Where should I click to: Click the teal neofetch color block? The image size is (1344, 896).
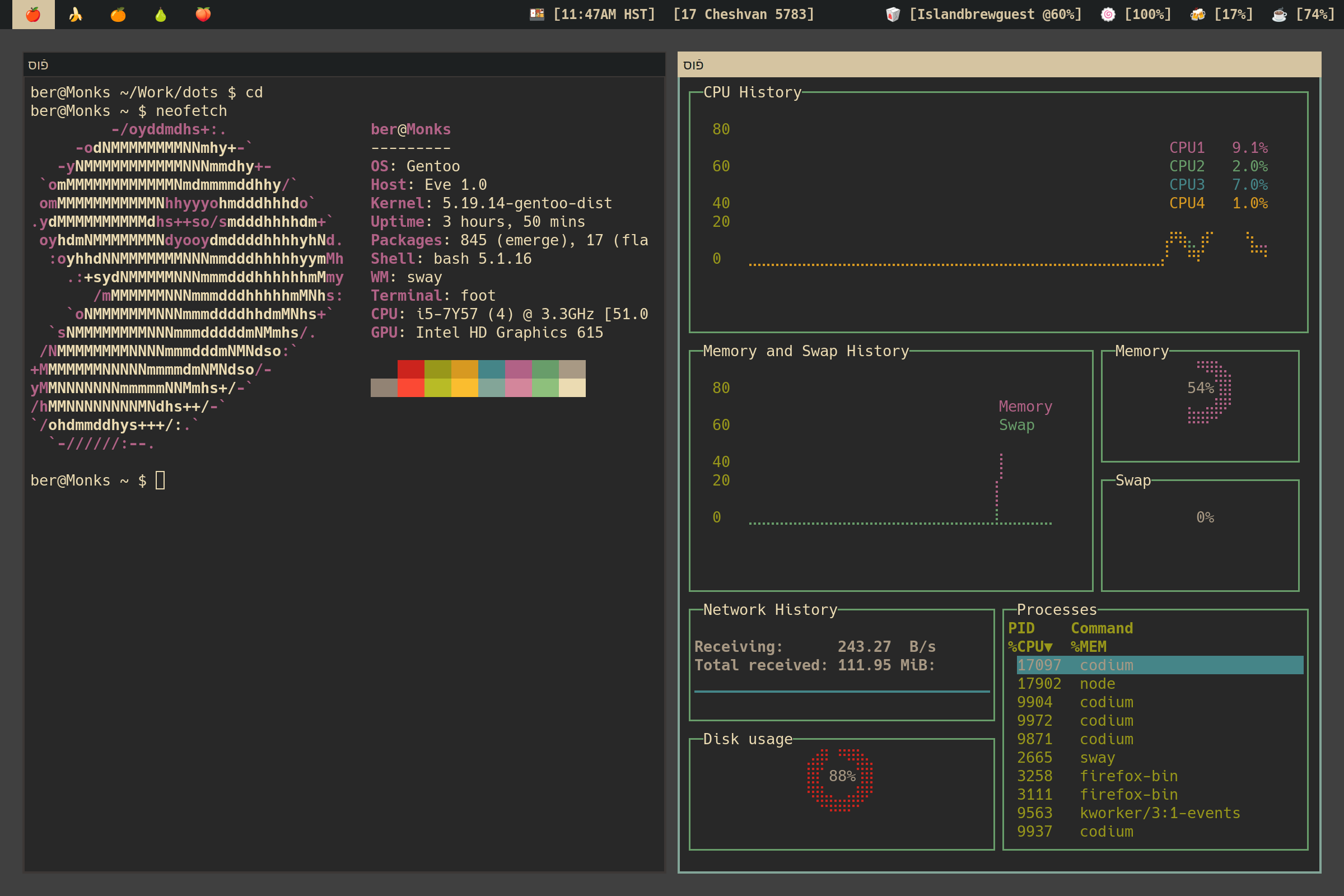492,369
